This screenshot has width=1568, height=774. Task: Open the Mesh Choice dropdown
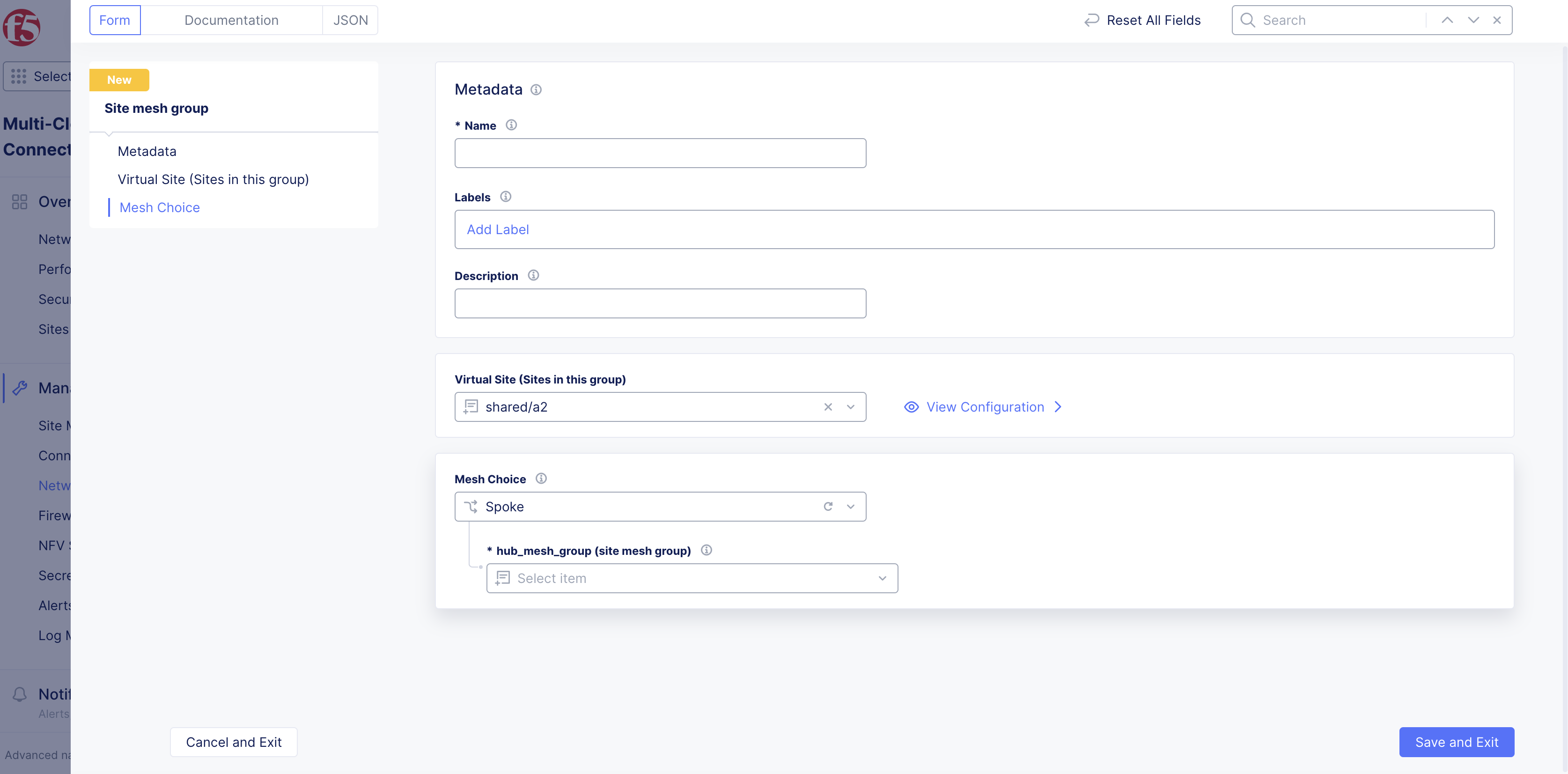coord(850,507)
